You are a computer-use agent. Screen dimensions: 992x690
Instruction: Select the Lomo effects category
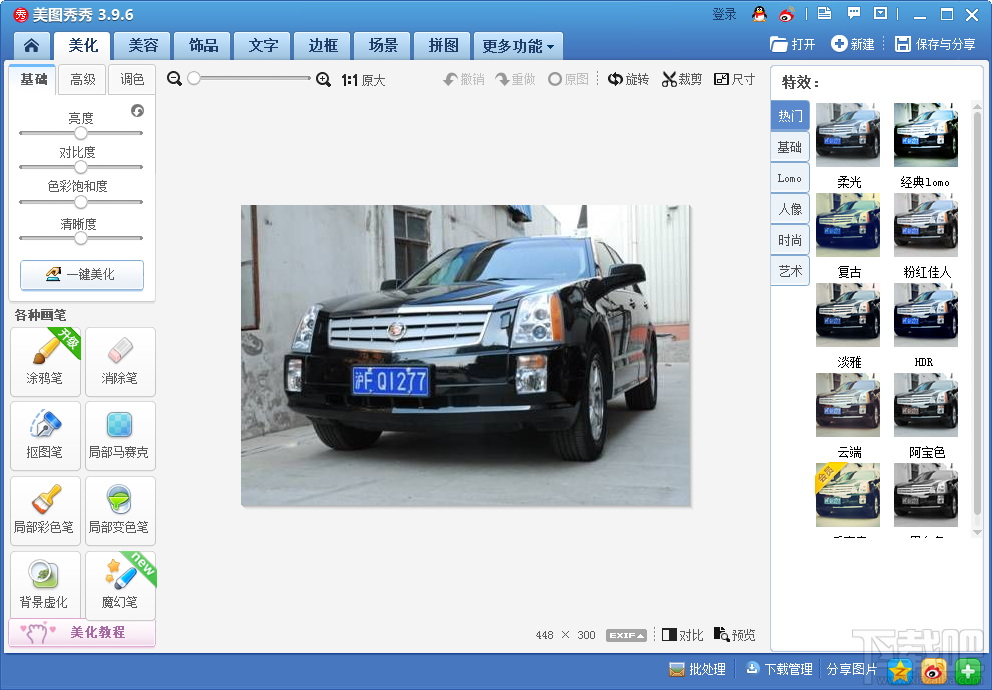790,178
